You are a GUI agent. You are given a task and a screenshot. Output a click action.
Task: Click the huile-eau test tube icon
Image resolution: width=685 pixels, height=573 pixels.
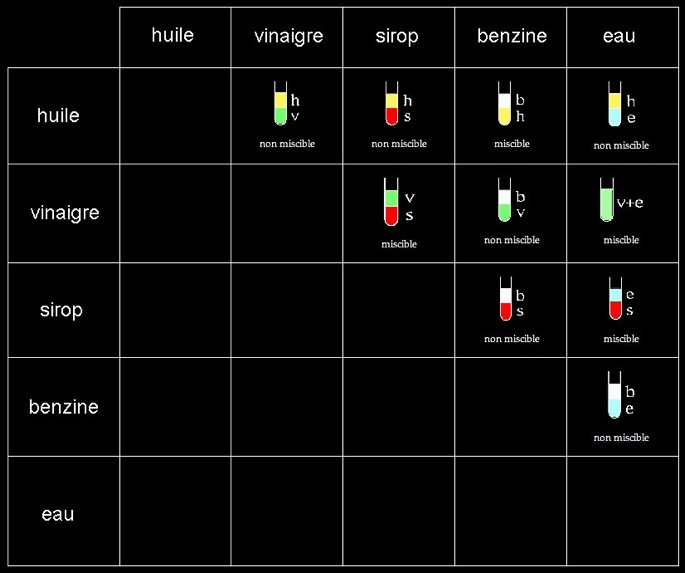615,104
